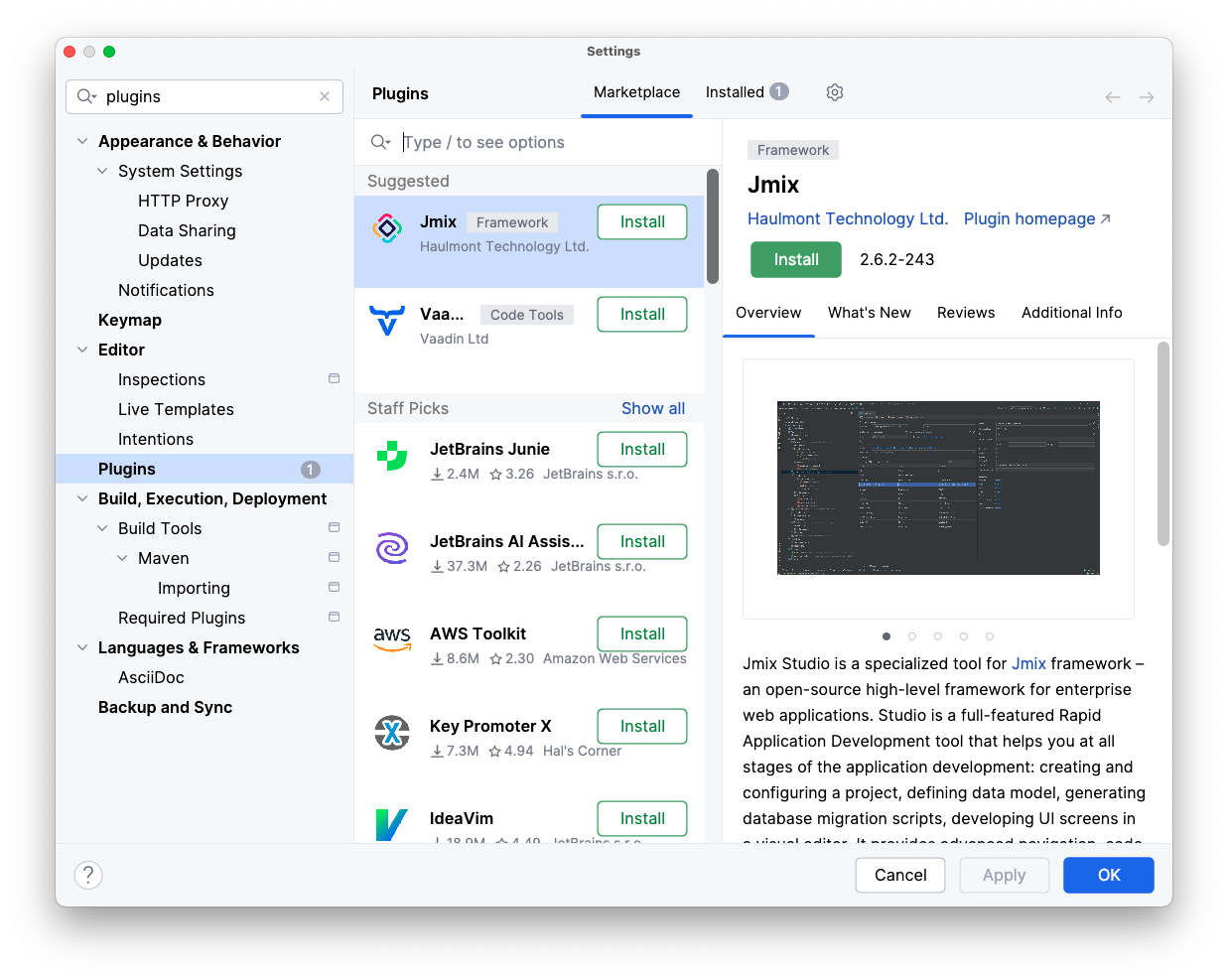Collapse the System Settings node
1228x980 pixels.
click(x=102, y=171)
